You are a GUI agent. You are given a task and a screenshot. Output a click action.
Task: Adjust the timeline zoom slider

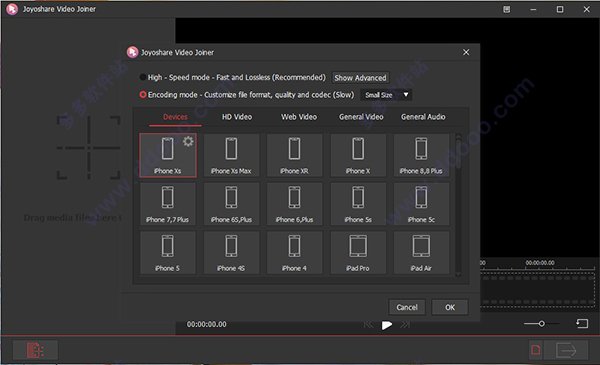(x=541, y=324)
